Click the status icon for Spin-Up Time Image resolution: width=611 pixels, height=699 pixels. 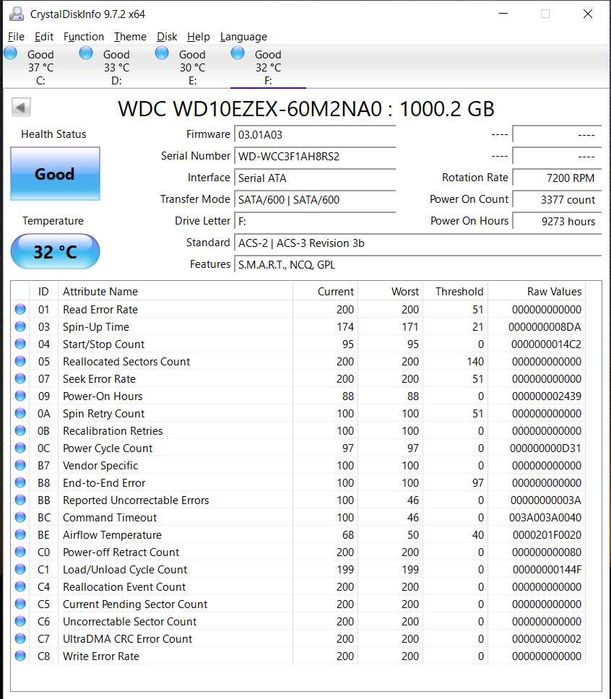[20, 326]
